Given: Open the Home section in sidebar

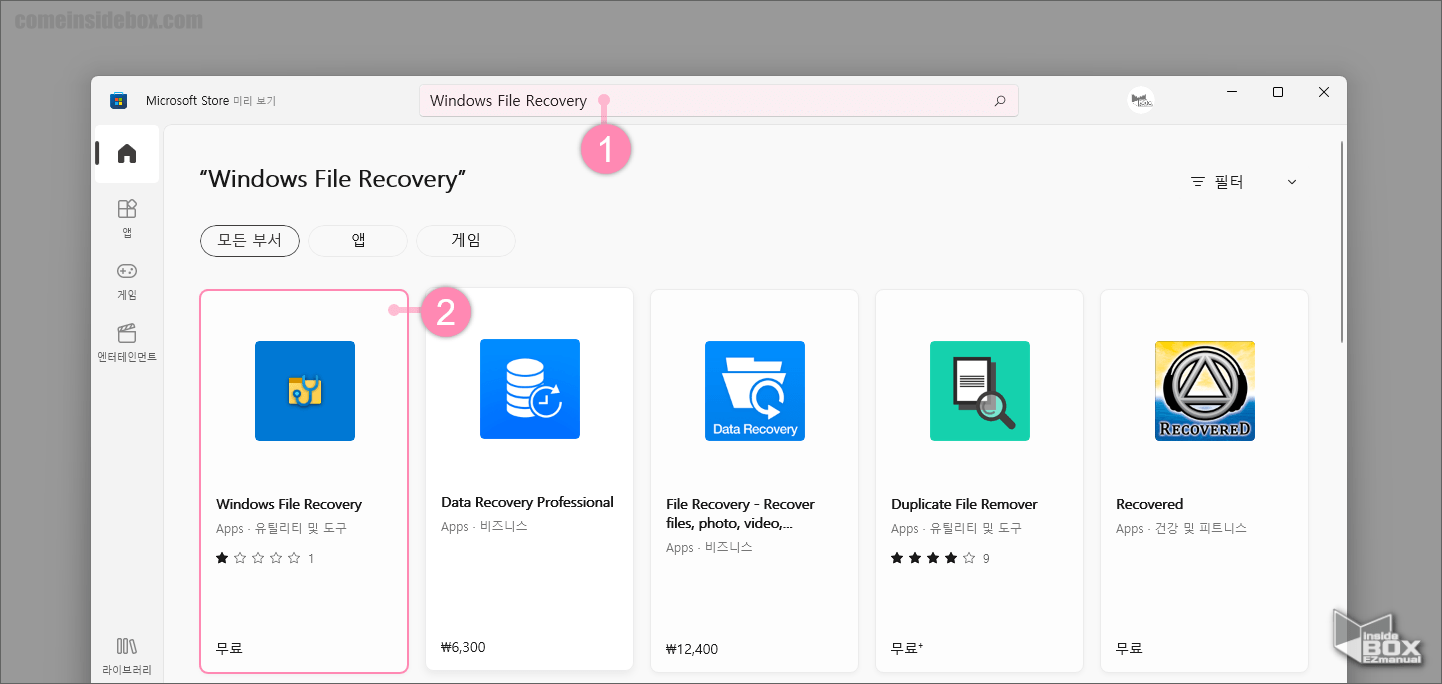Looking at the screenshot, I should pos(127,154).
